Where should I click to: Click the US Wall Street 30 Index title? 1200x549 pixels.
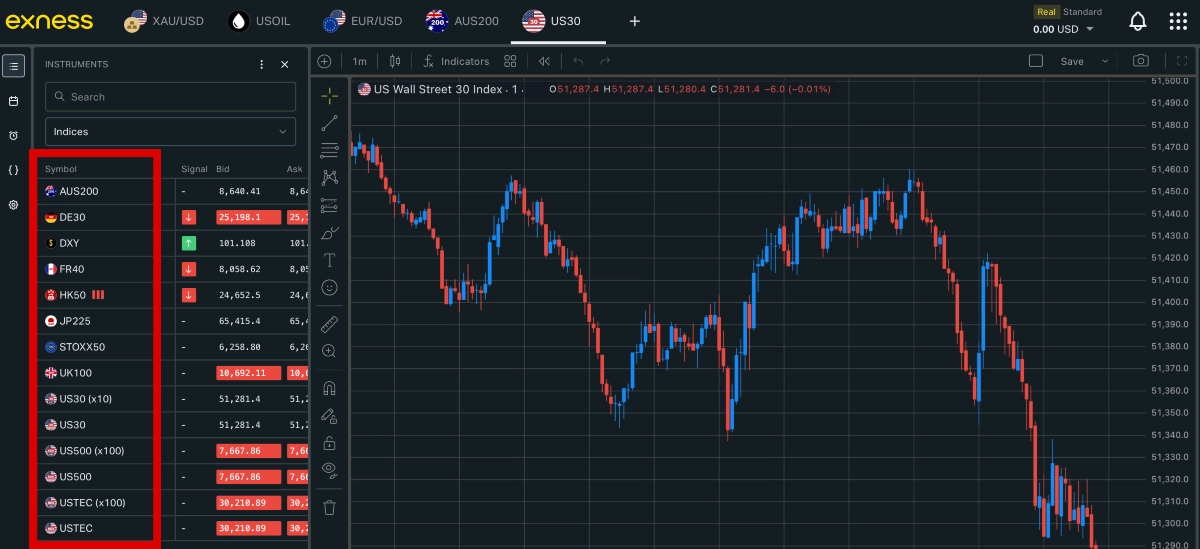pyautogui.click(x=438, y=89)
